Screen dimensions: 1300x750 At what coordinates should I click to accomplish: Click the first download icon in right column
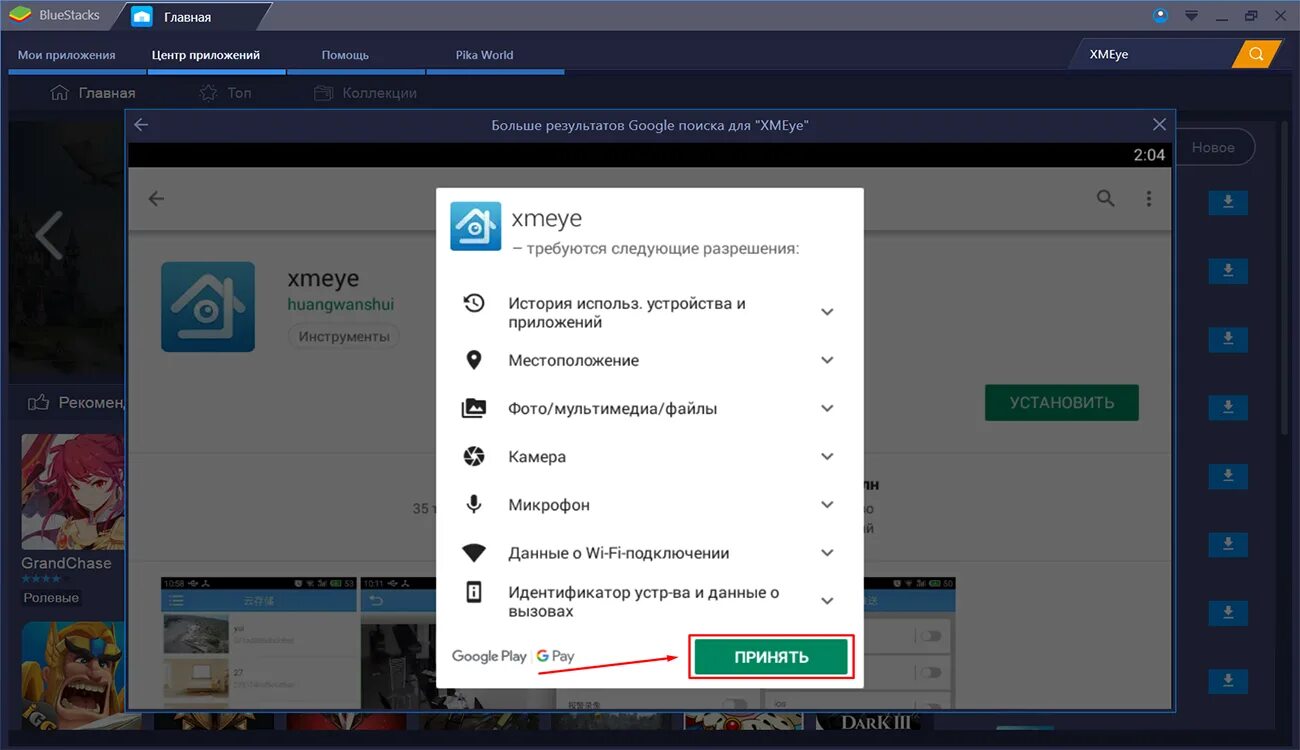[x=1228, y=202]
